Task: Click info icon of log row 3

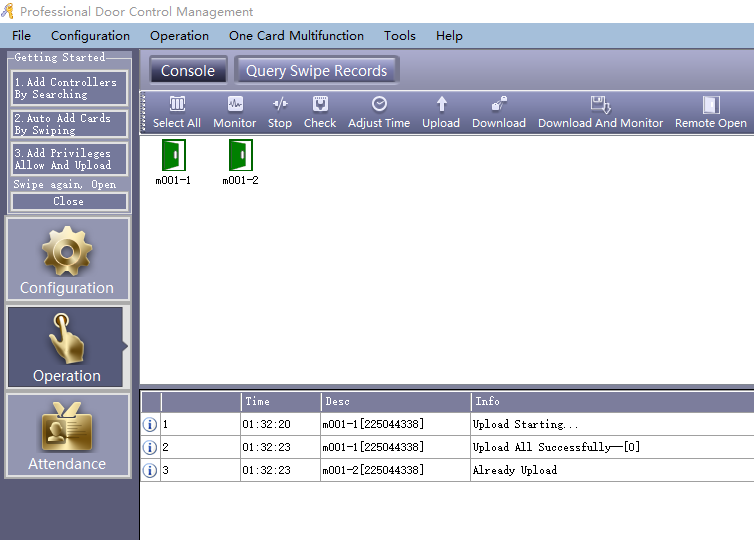Action: pyautogui.click(x=150, y=470)
